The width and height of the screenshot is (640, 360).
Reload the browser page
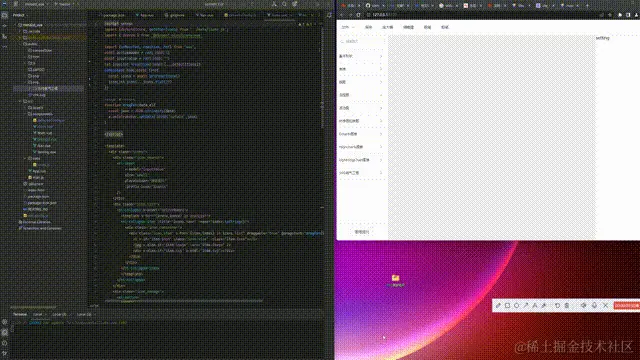pyautogui.click(x=358, y=15)
